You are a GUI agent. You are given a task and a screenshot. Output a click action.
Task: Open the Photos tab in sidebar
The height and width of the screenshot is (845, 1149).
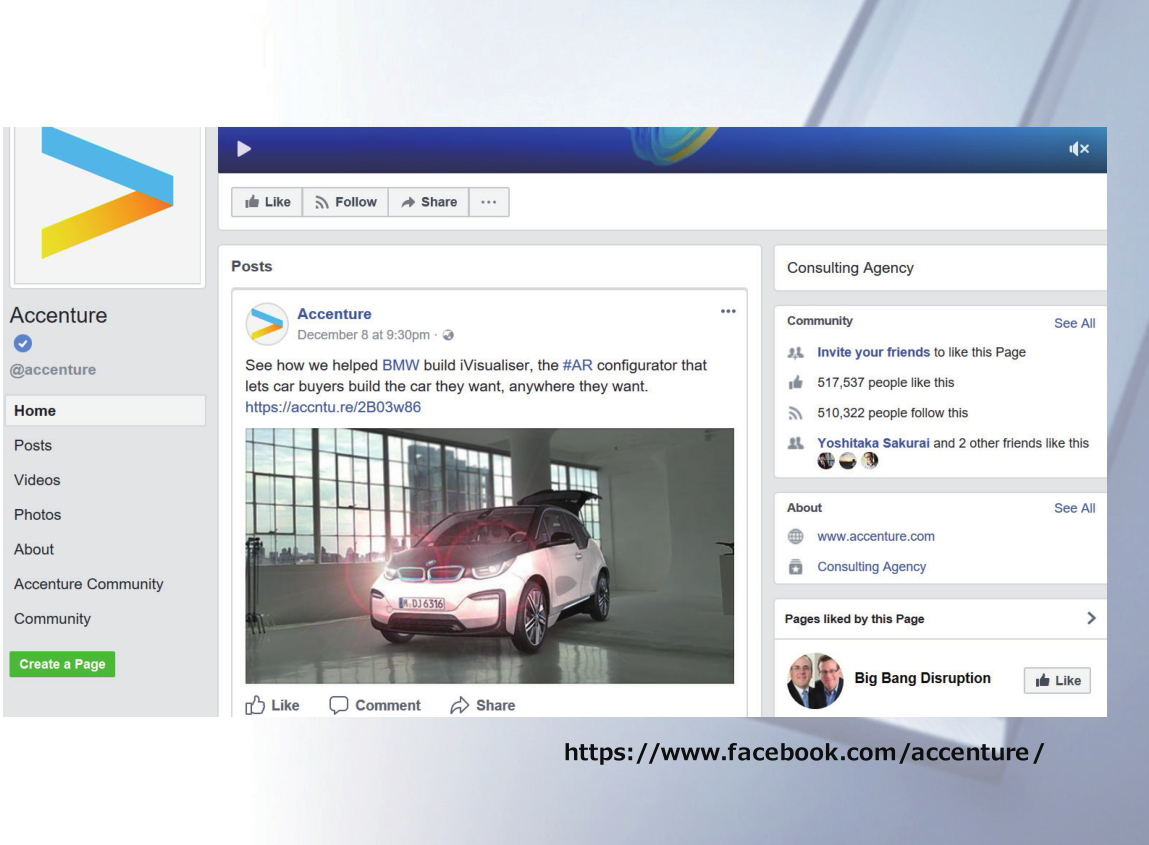(x=37, y=515)
